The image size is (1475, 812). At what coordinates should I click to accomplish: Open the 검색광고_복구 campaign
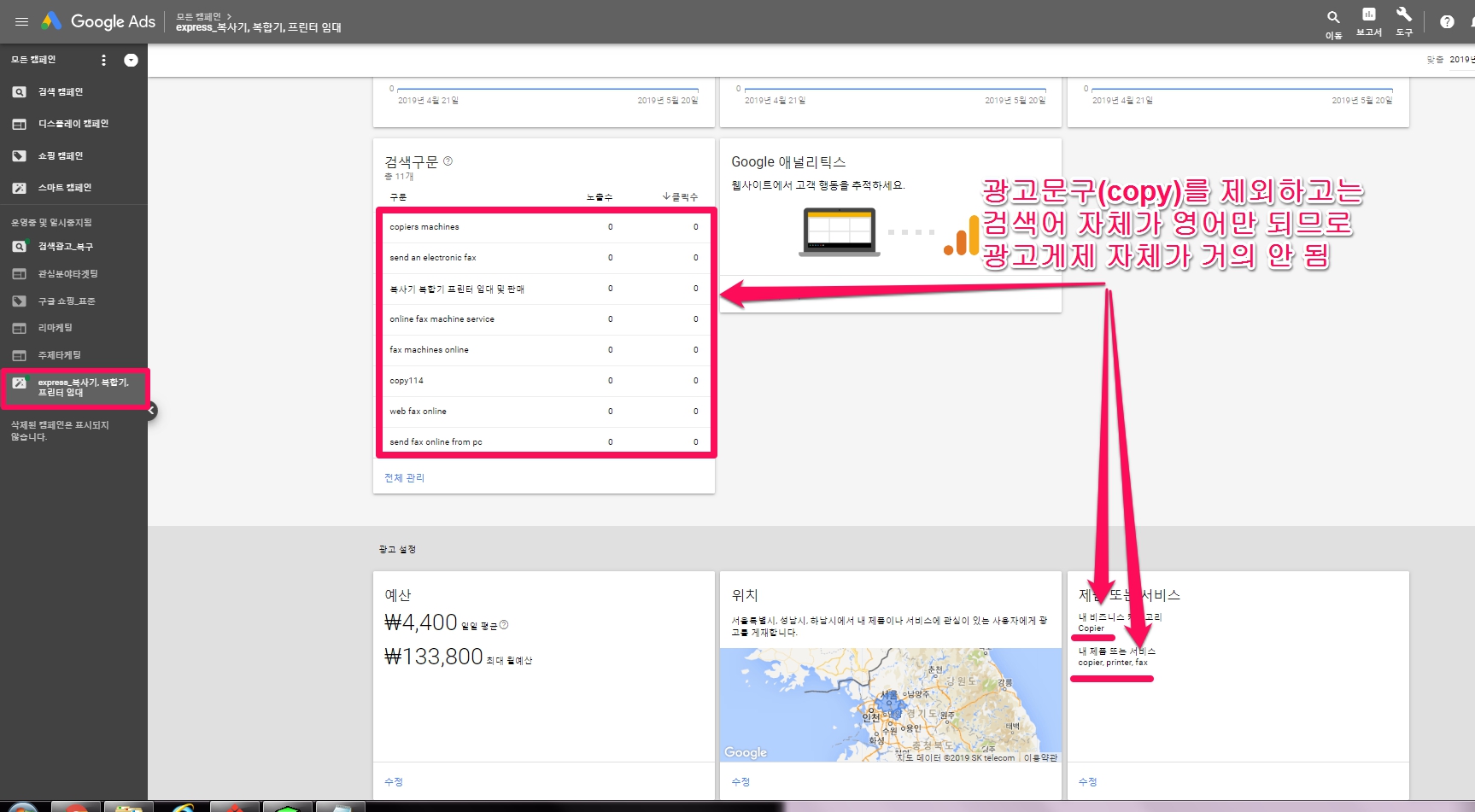click(65, 247)
